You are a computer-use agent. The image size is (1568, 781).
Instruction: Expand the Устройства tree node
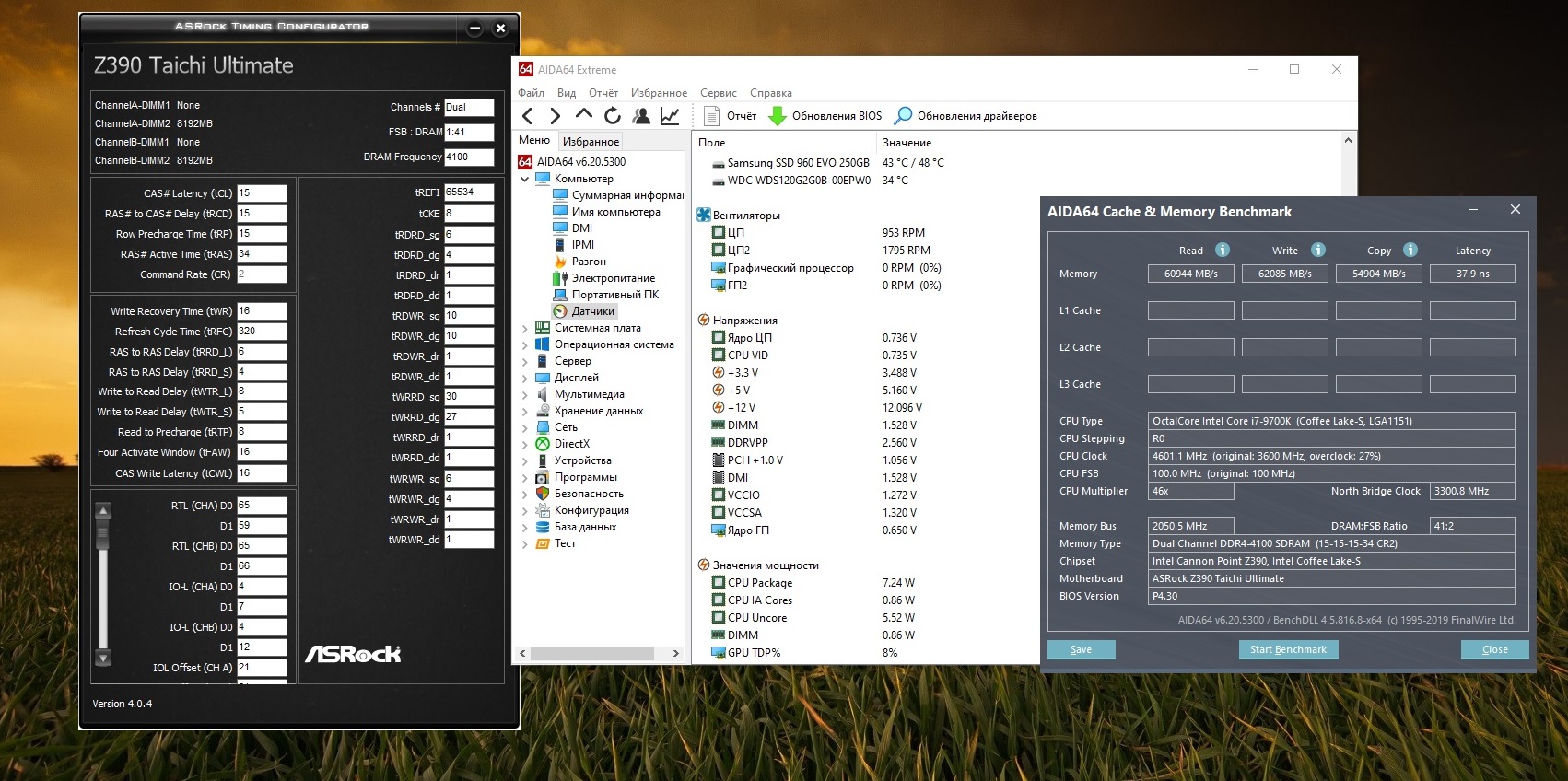pos(525,460)
